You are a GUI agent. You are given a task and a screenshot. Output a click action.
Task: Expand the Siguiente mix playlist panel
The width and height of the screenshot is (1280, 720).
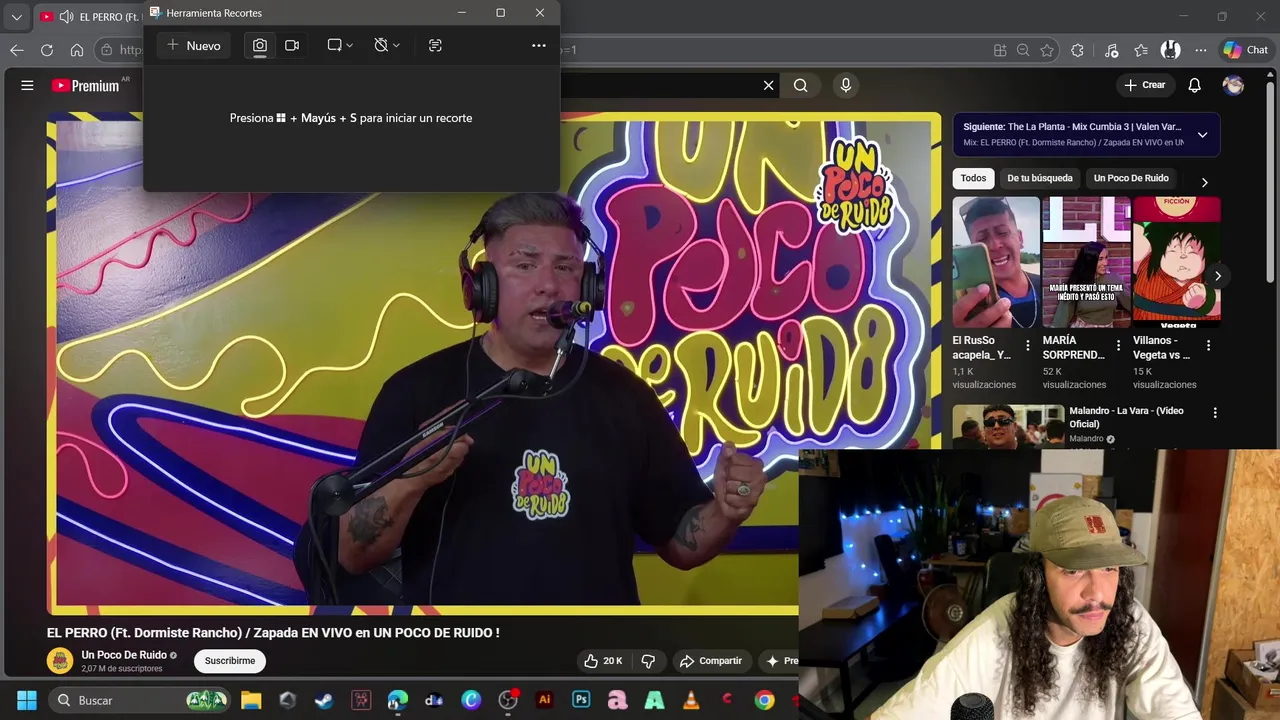(x=1202, y=135)
